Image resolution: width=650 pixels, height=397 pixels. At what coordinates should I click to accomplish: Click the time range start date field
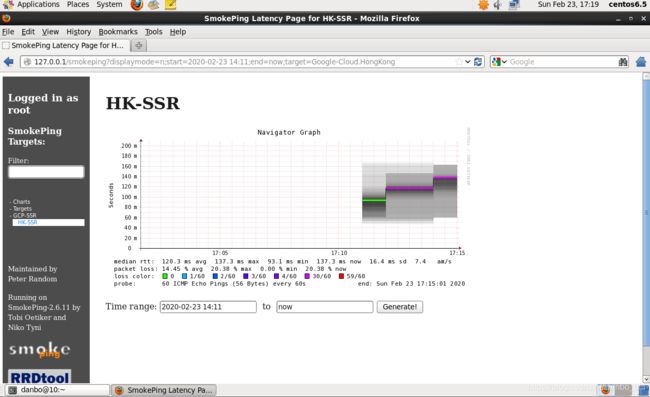[x=208, y=307]
